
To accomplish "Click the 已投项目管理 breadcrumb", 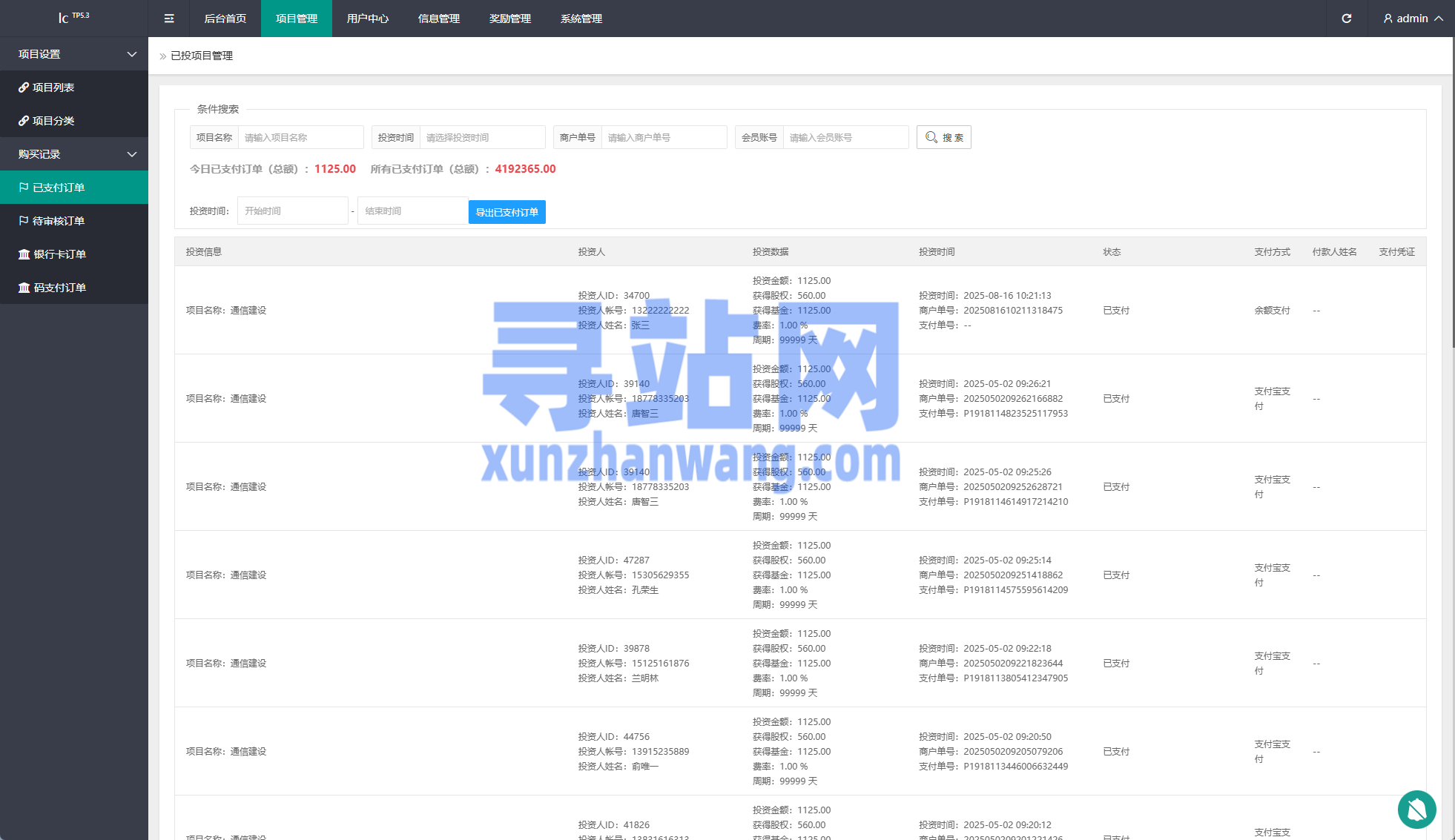I will (202, 56).
